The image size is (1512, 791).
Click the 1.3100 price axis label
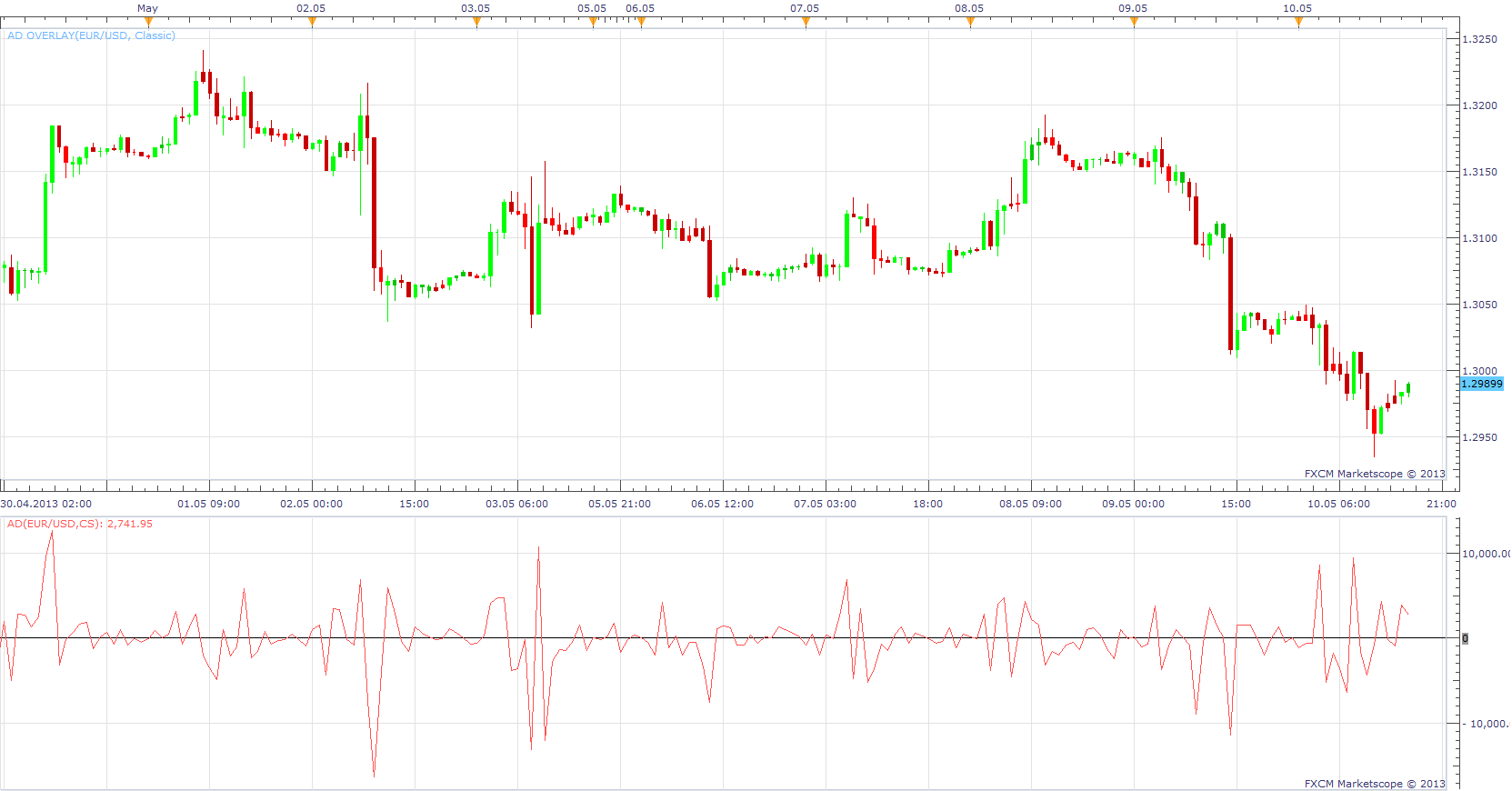1479,238
